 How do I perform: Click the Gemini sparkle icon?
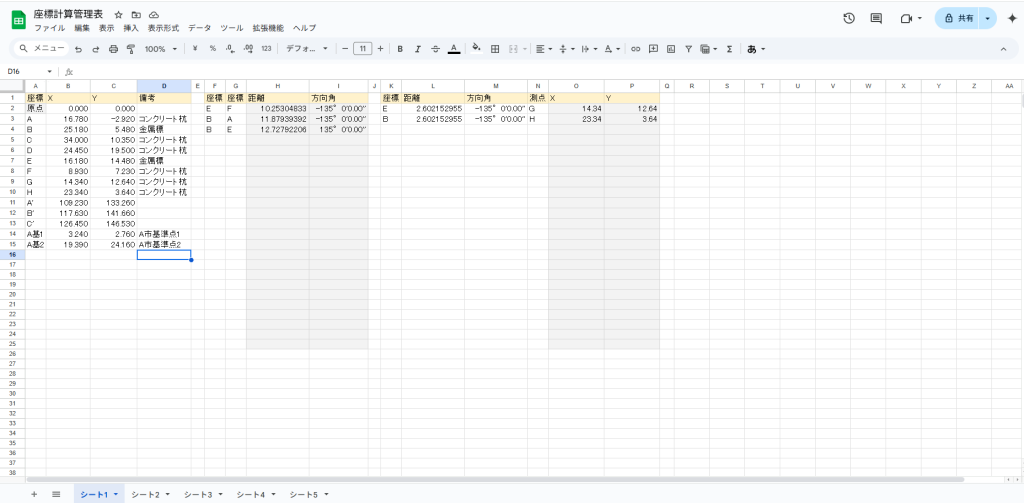click(x=1011, y=18)
